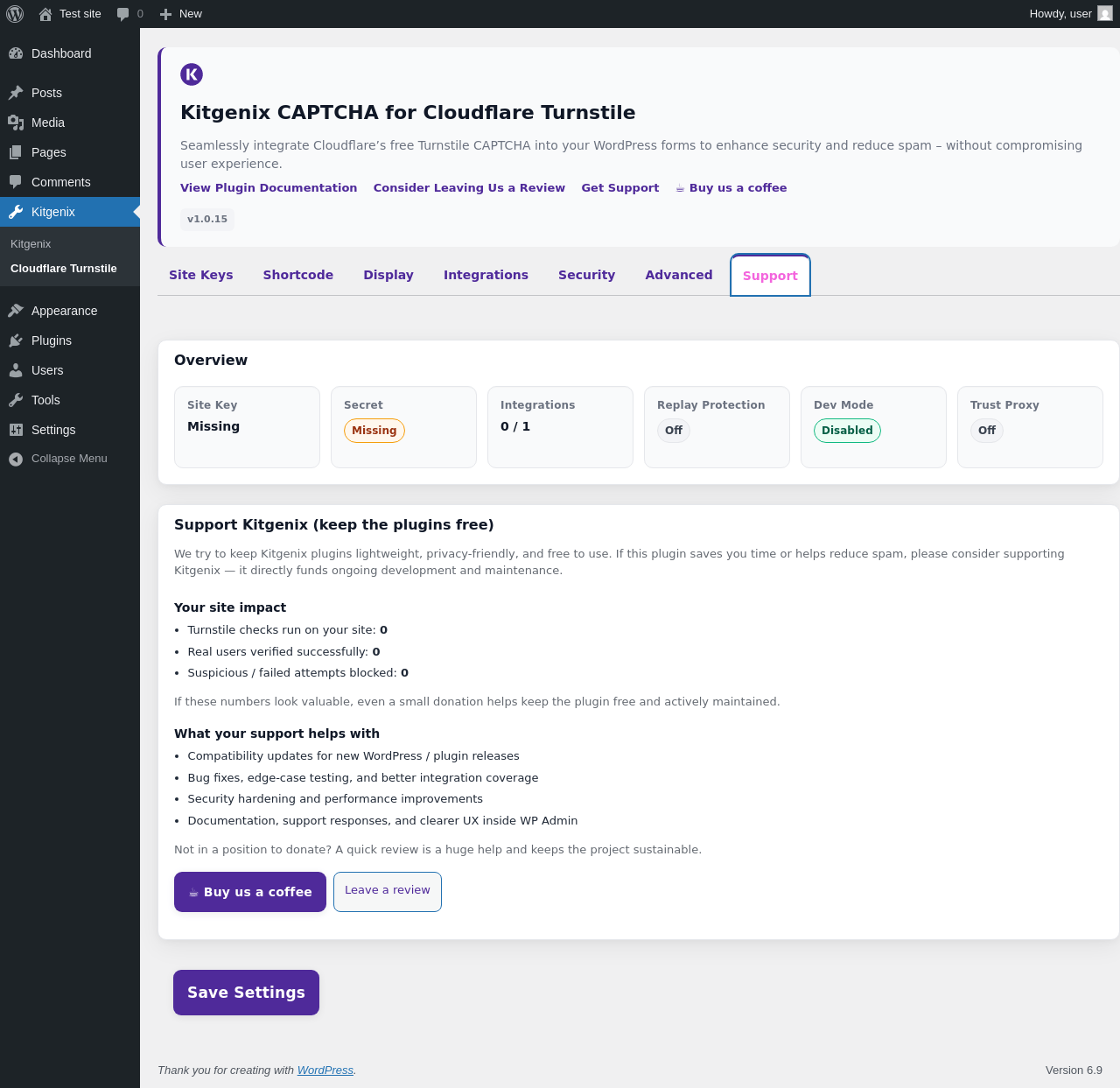Open the Test site admin bar link
The image size is (1120, 1088).
(70, 14)
